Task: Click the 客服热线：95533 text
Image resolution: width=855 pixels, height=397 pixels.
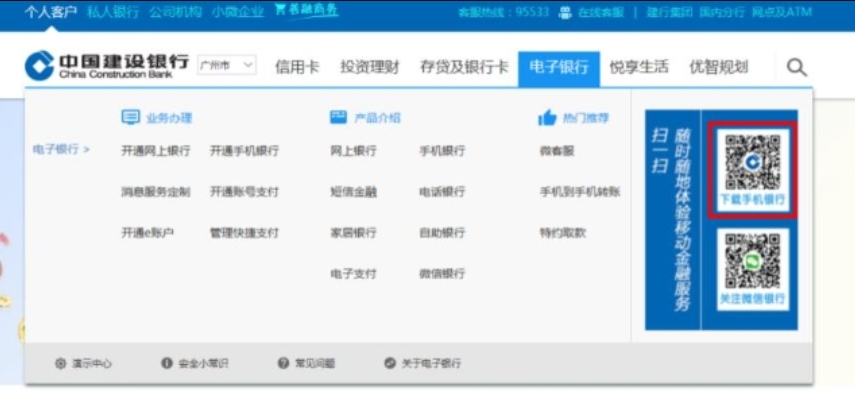Action: pyautogui.click(x=503, y=12)
